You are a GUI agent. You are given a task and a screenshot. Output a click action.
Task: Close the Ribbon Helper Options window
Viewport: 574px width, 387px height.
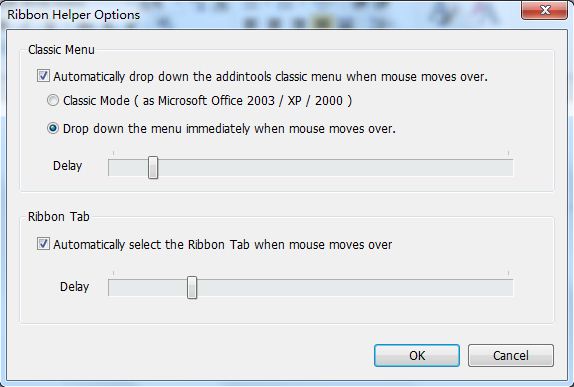point(544,10)
